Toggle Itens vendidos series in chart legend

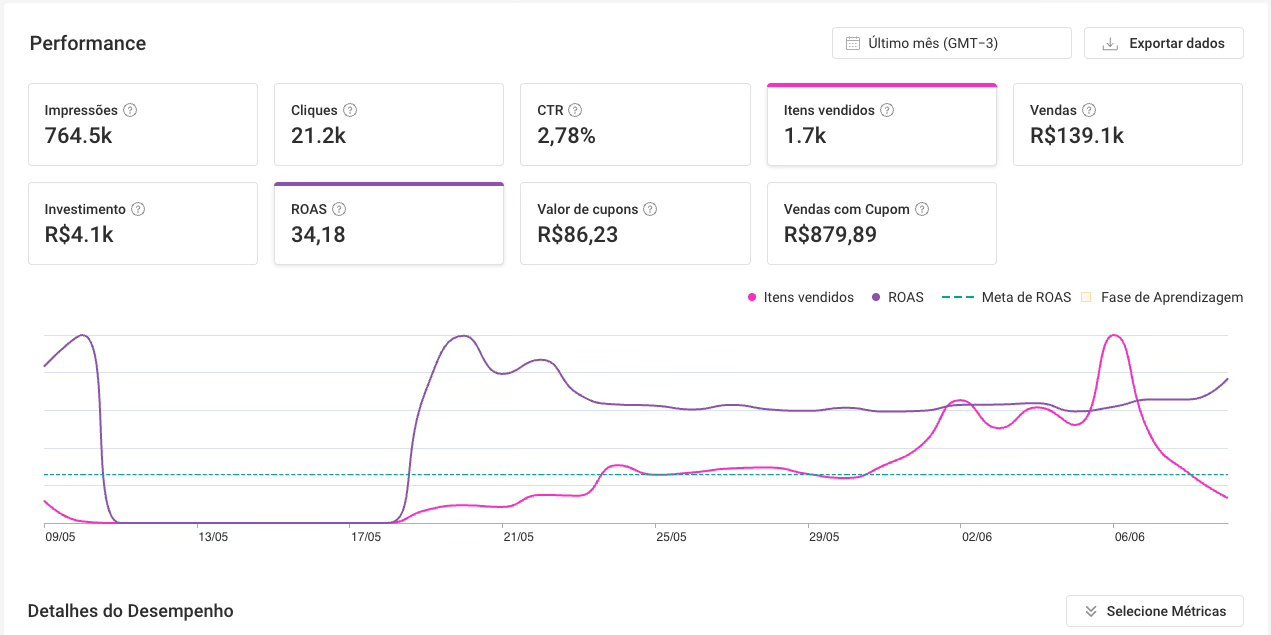coord(801,297)
